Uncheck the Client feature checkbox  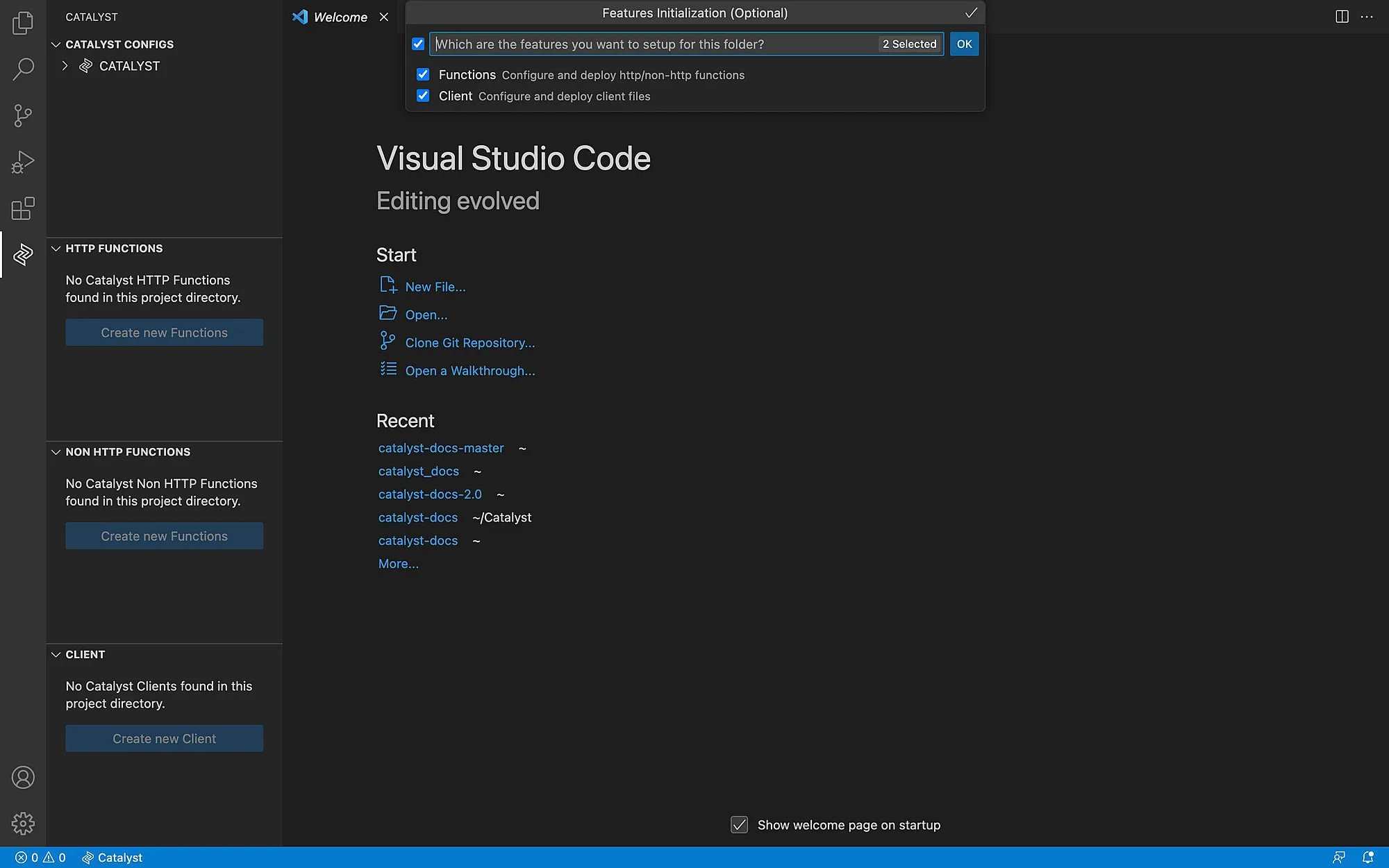(423, 96)
